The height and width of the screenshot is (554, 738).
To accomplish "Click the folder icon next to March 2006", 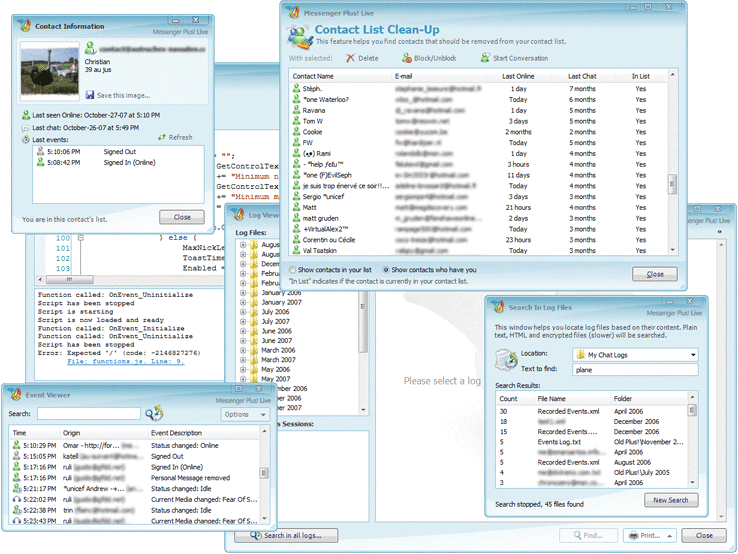I will (x=254, y=350).
